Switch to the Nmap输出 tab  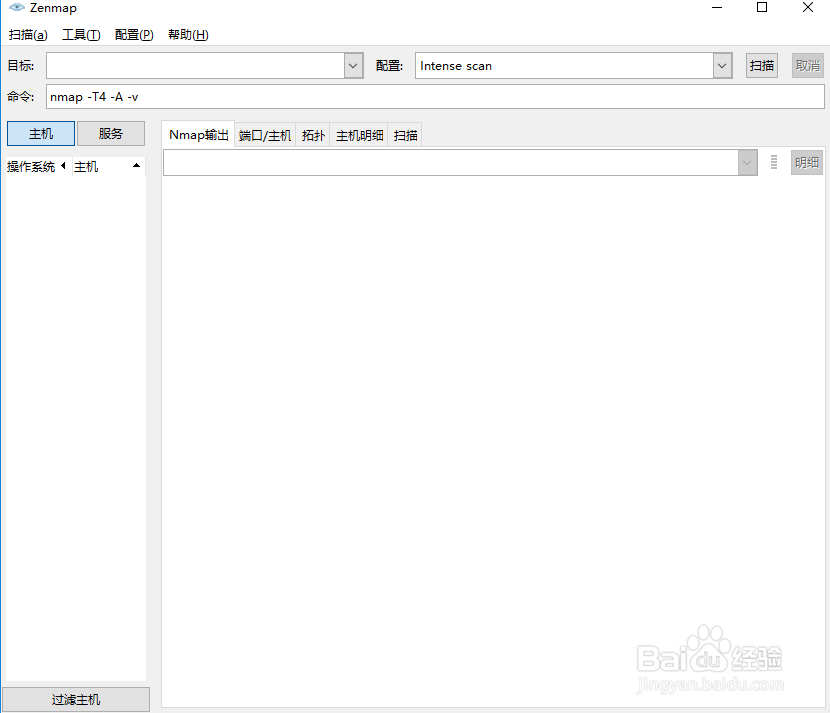(x=199, y=135)
